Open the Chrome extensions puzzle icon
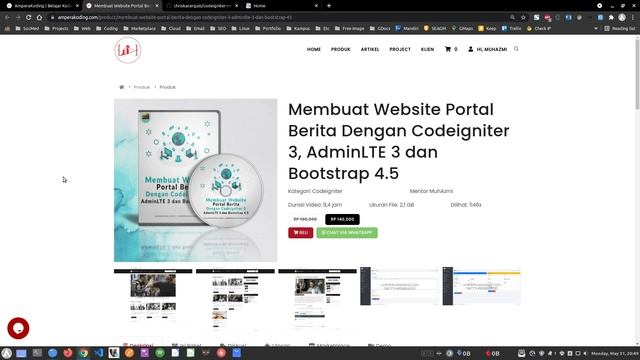This screenshot has width=640, height=360. coord(611,17)
